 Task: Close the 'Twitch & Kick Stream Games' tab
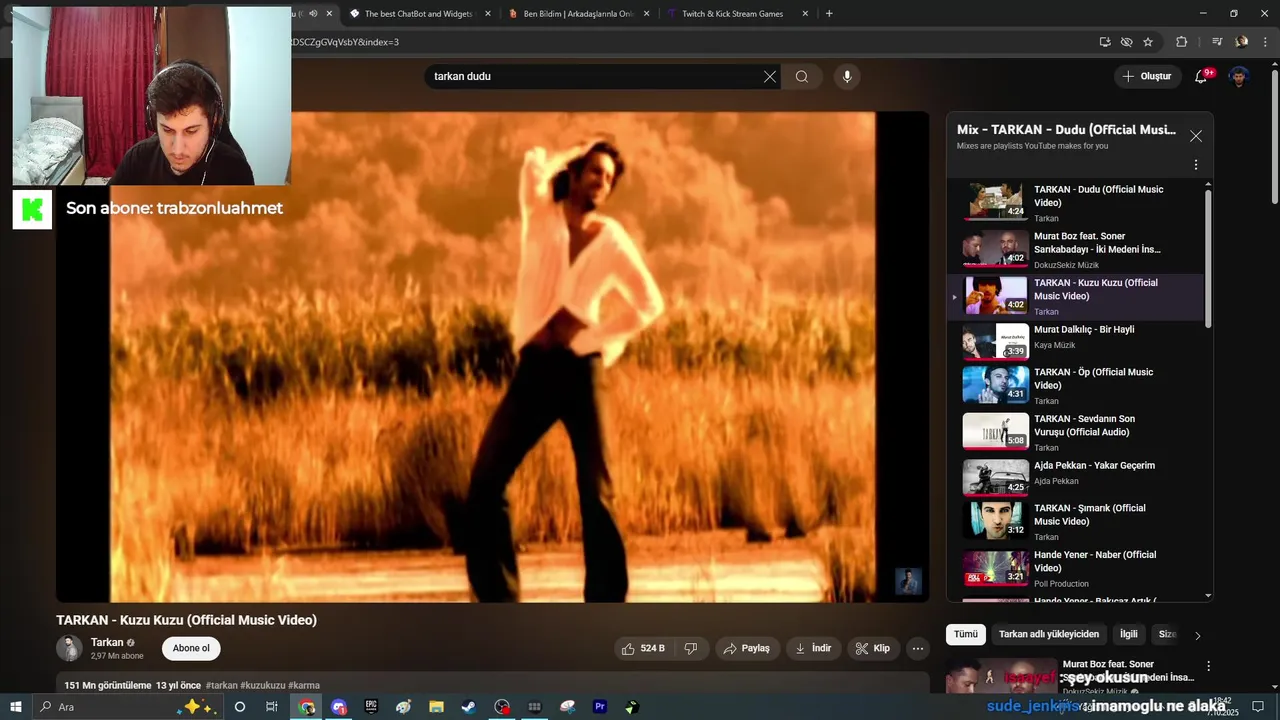[x=805, y=14]
